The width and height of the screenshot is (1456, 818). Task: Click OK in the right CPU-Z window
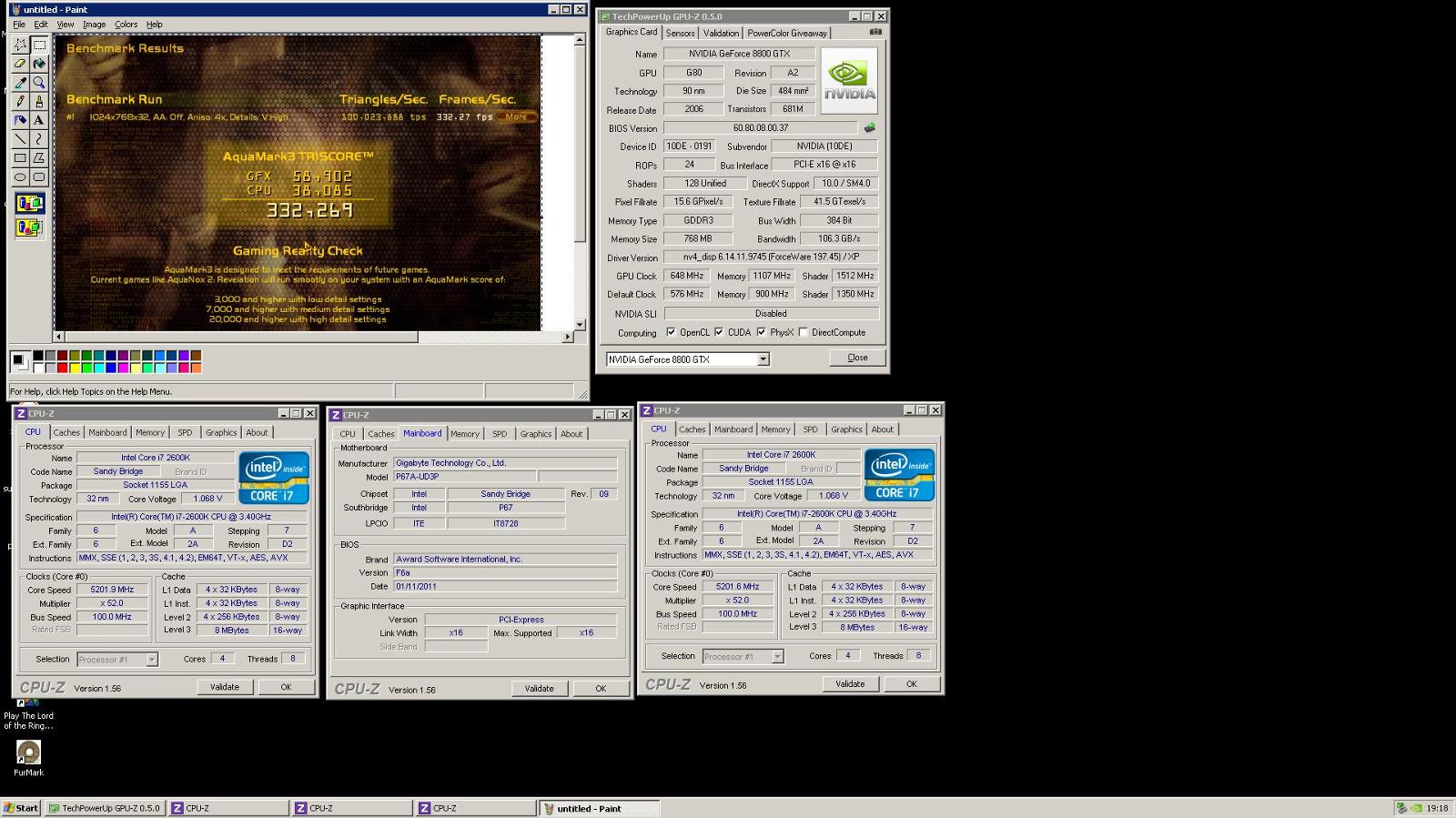point(912,684)
